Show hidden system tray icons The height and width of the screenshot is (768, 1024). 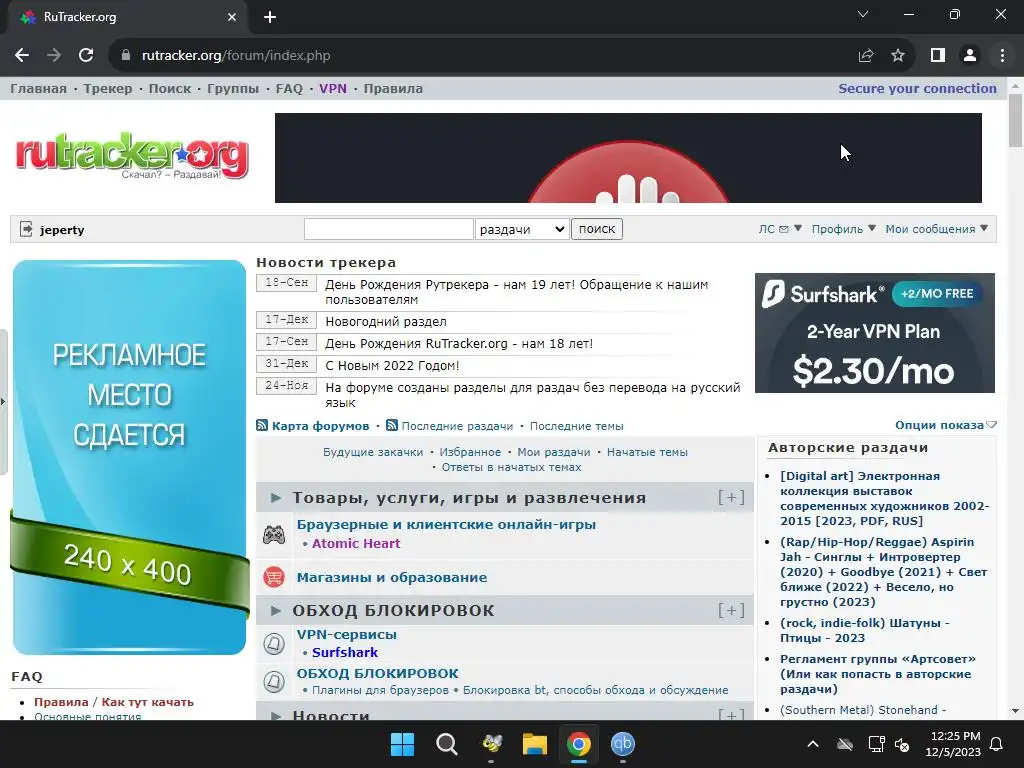click(x=813, y=744)
